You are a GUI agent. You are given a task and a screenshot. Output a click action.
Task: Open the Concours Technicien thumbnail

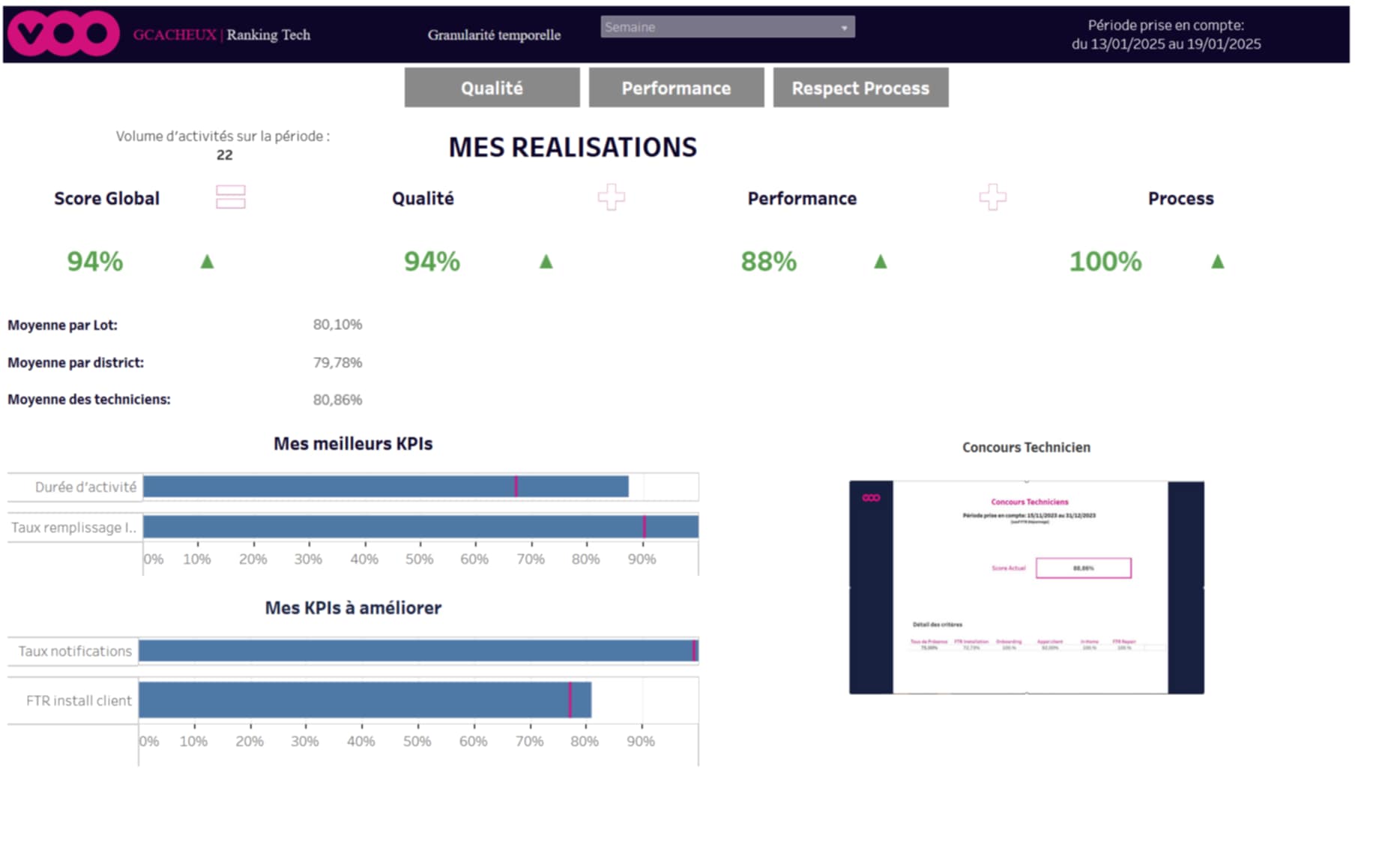click(1027, 587)
